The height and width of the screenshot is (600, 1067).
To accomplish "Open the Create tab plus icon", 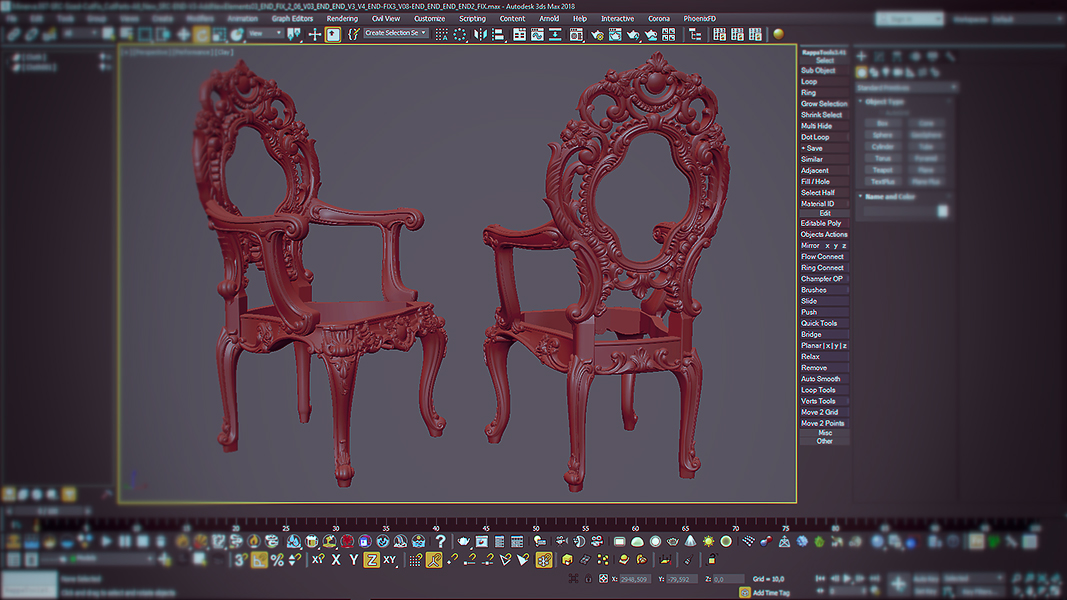I will coord(861,56).
